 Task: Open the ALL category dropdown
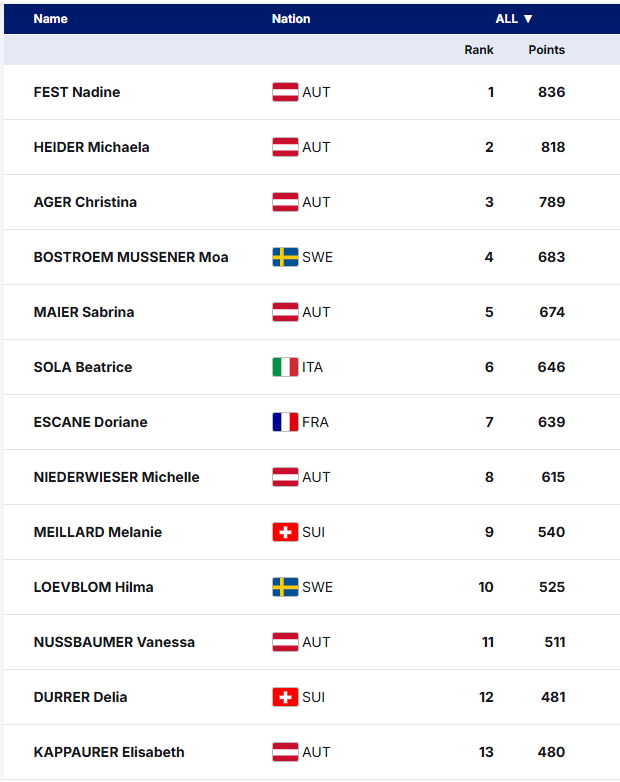click(514, 19)
